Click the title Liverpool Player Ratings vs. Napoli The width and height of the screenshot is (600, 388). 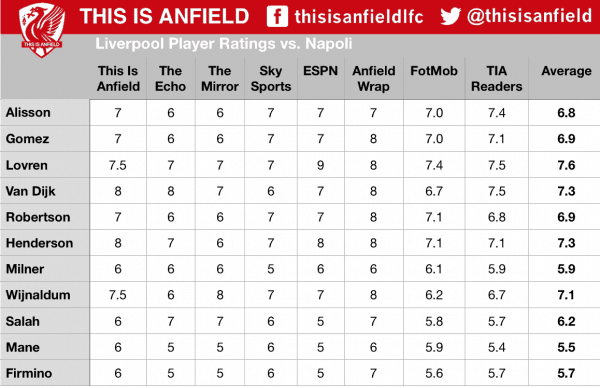(x=223, y=44)
